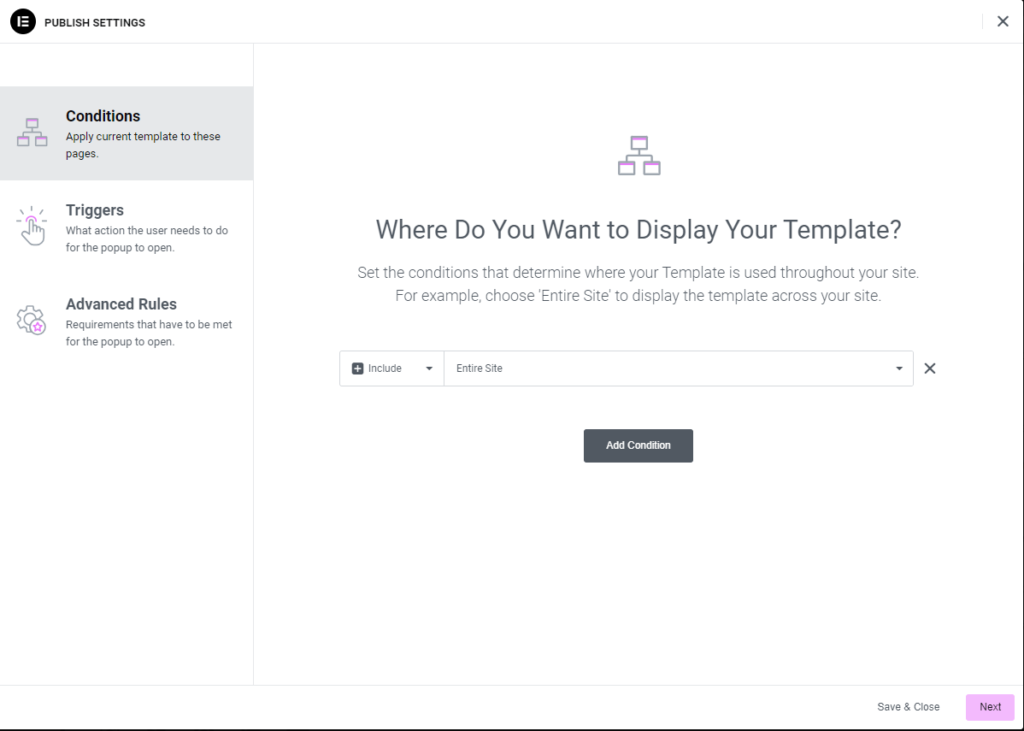Click the Elementor logo icon
Viewport: 1024px width, 731px height.
23,22
